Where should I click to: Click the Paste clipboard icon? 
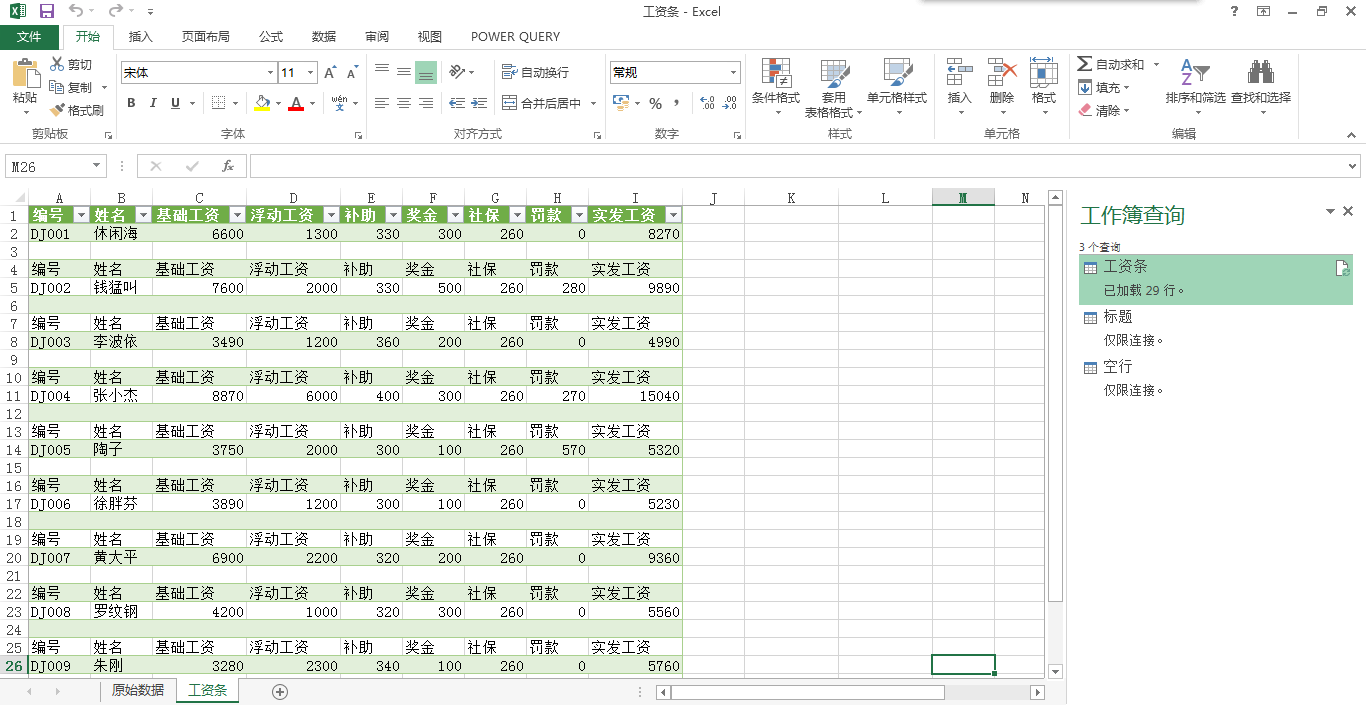tap(25, 74)
